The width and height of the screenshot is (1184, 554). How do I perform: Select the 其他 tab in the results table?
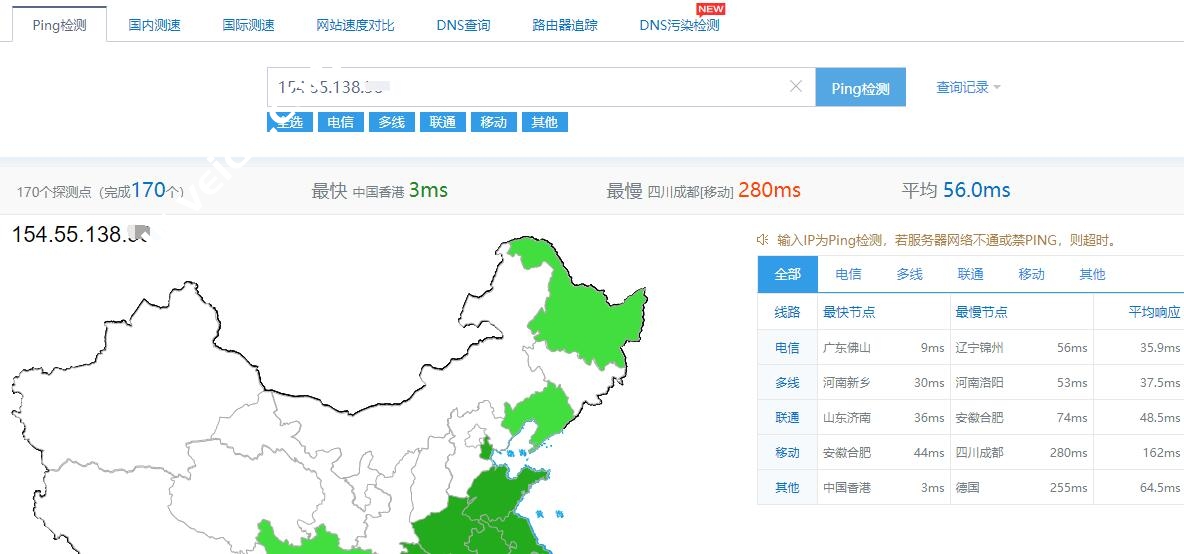(x=1092, y=274)
